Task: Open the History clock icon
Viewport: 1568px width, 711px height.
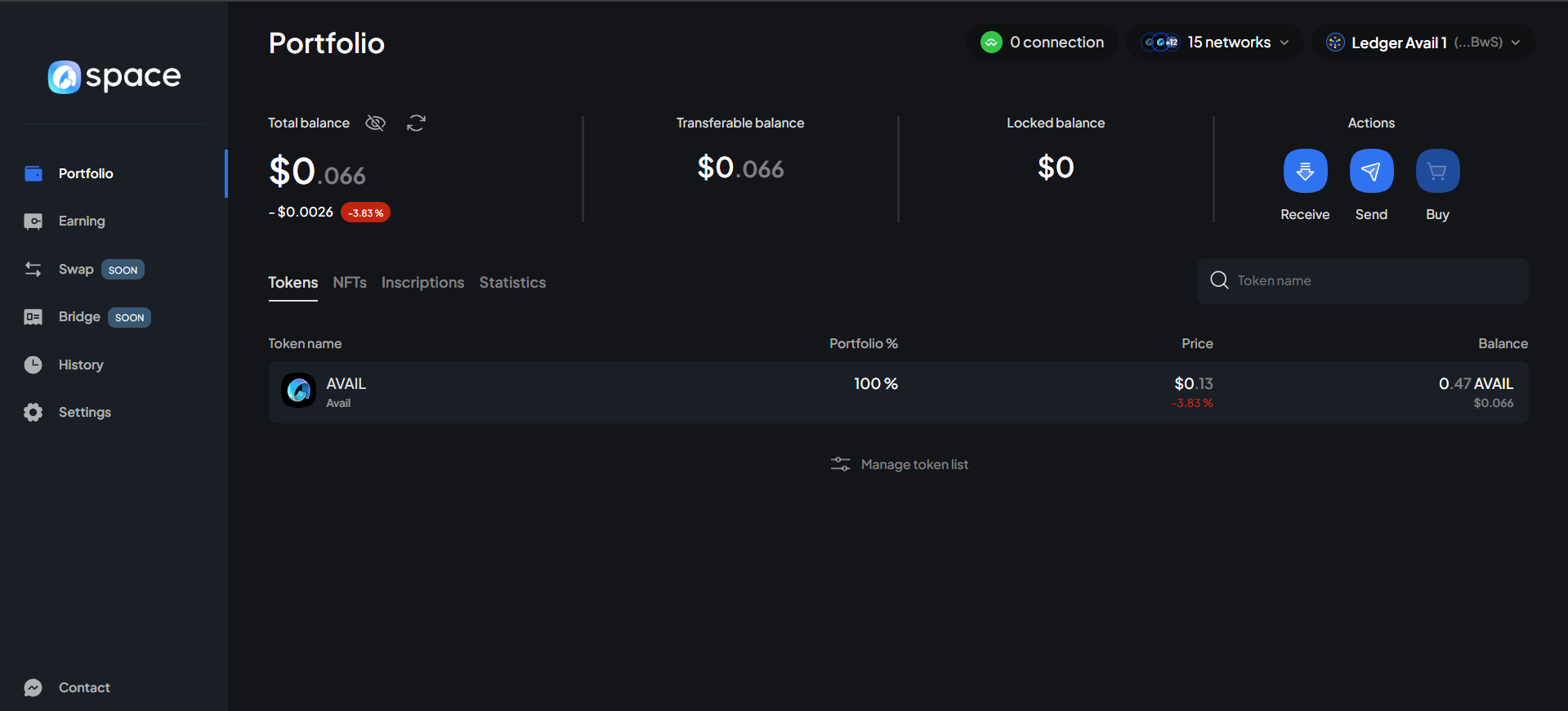Action: [34, 364]
